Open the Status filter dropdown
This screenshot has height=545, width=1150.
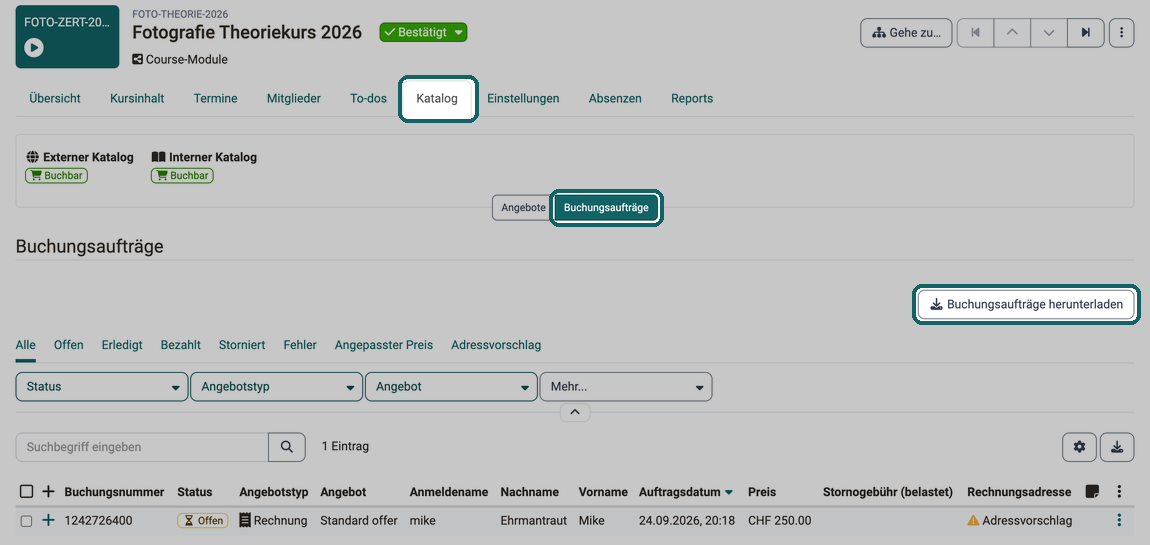(x=101, y=387)
